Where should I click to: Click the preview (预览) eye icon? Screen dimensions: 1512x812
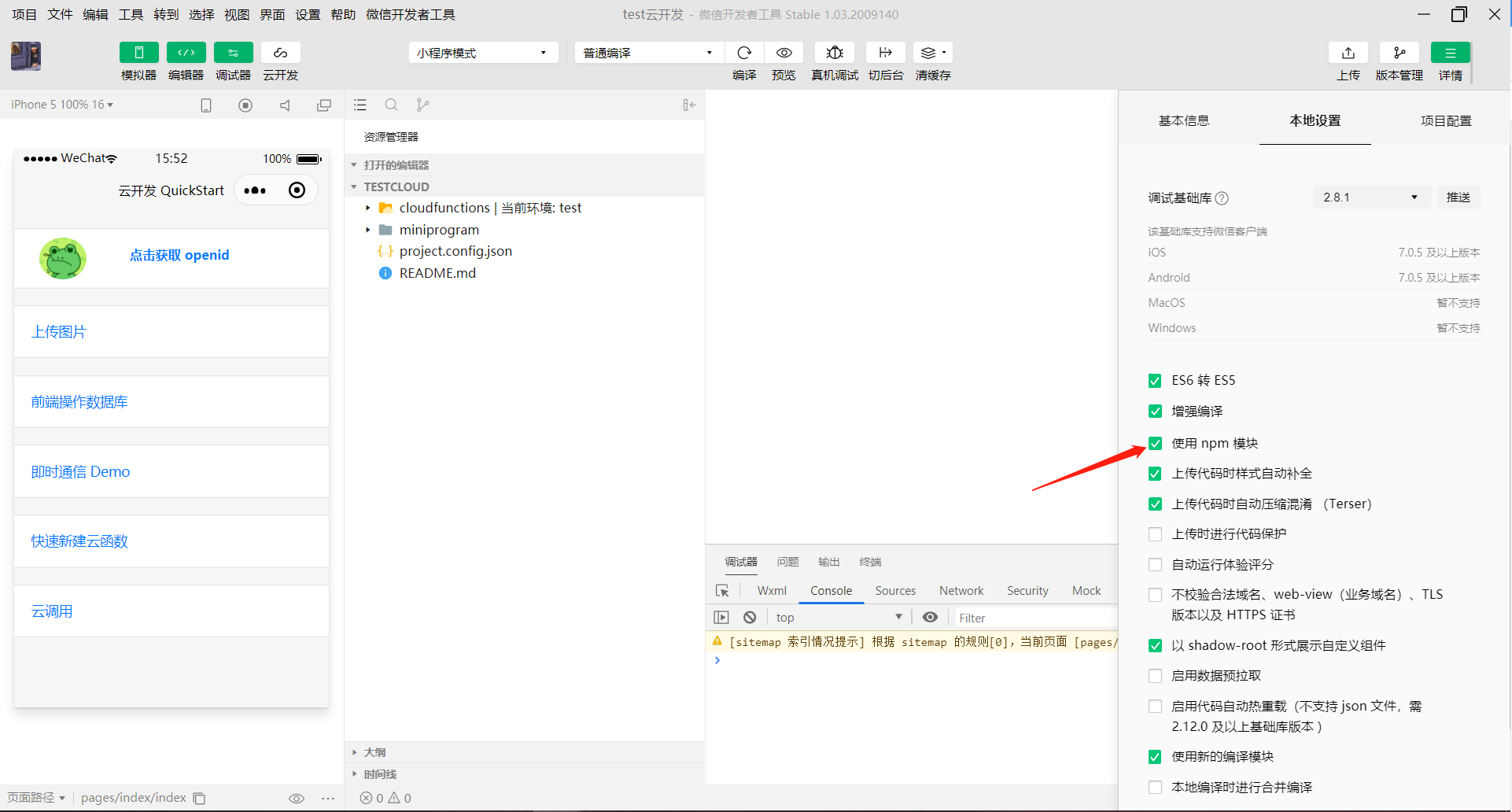[x=784, y=53]
